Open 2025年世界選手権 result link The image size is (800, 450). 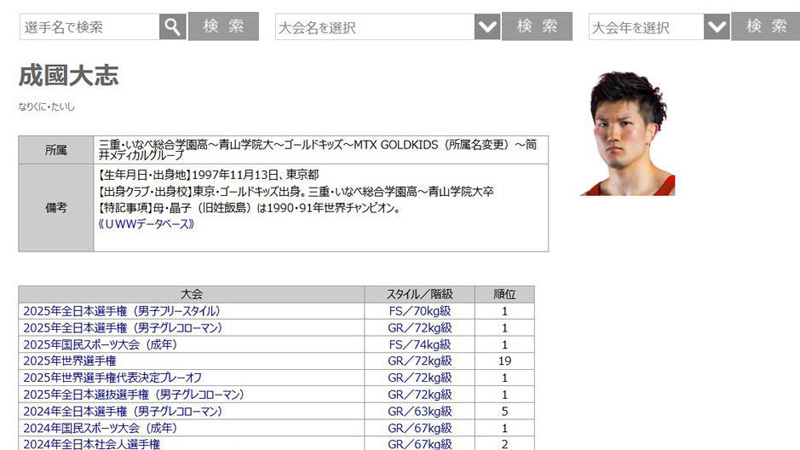click(69, 360)
